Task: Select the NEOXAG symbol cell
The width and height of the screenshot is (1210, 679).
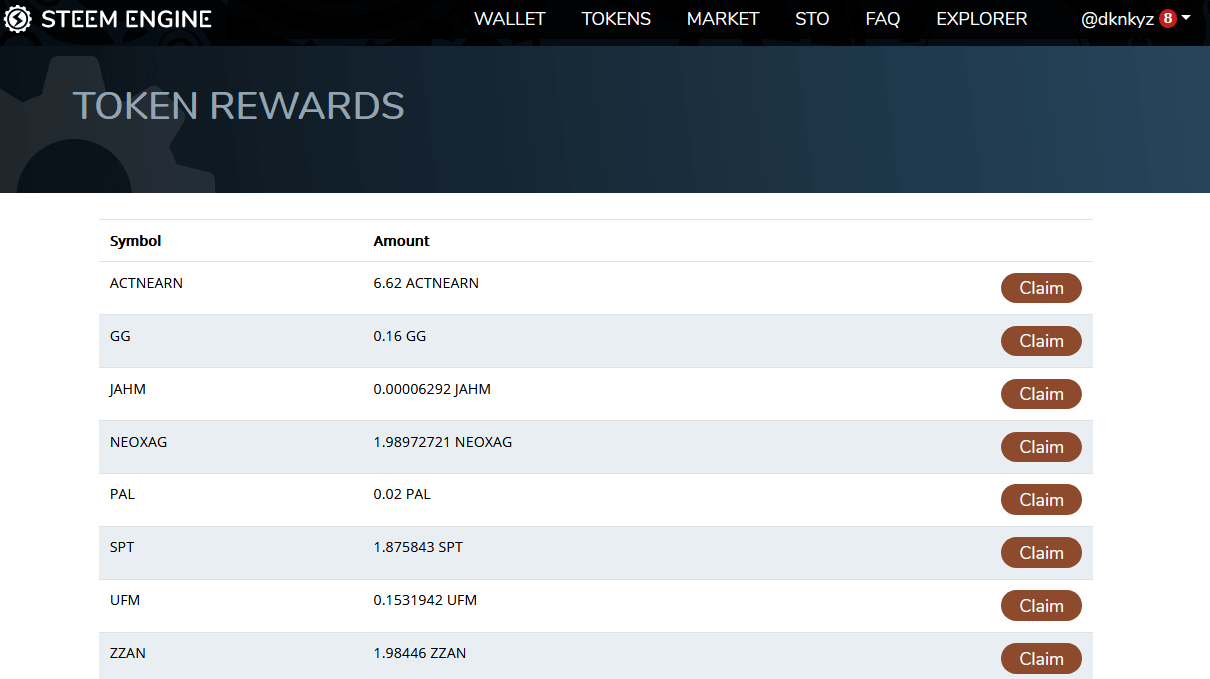Action: [139, 442]
